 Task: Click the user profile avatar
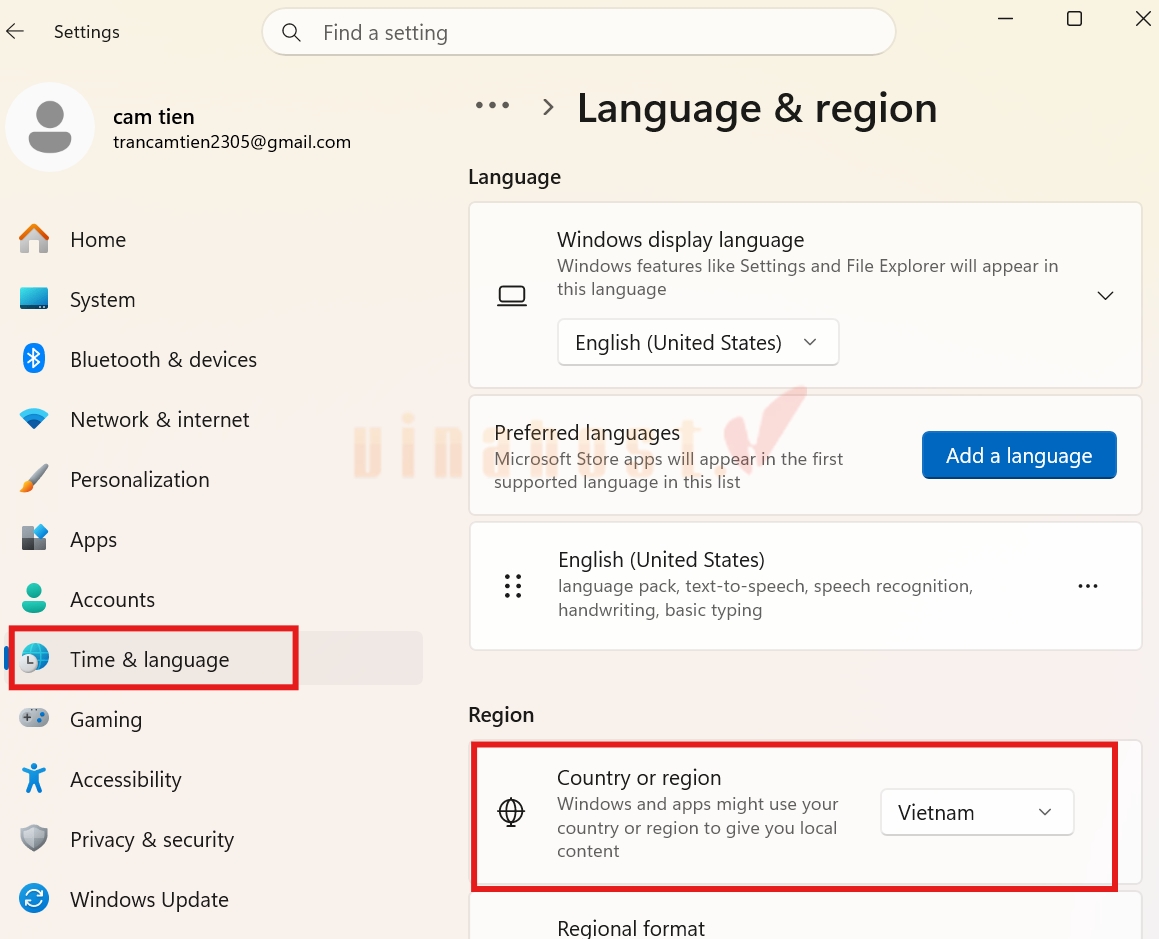tap(50, 127)
